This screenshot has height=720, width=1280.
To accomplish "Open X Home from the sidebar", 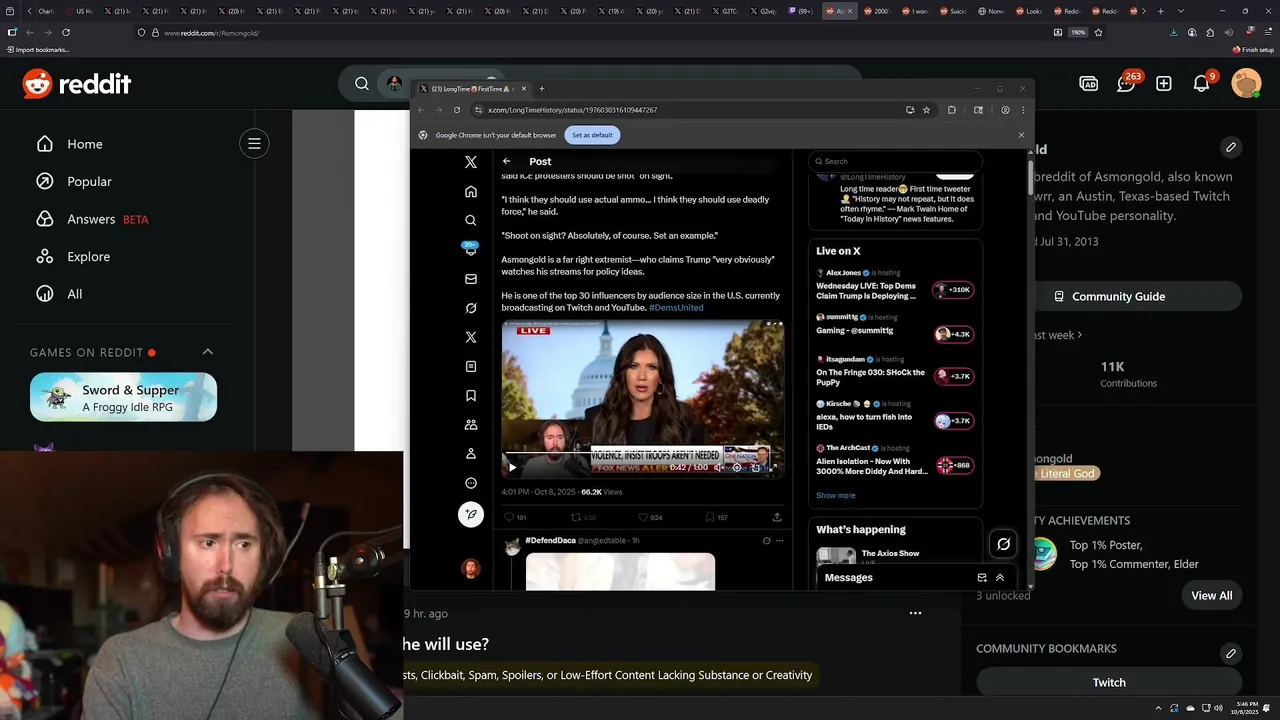I will tap(471, 191).
